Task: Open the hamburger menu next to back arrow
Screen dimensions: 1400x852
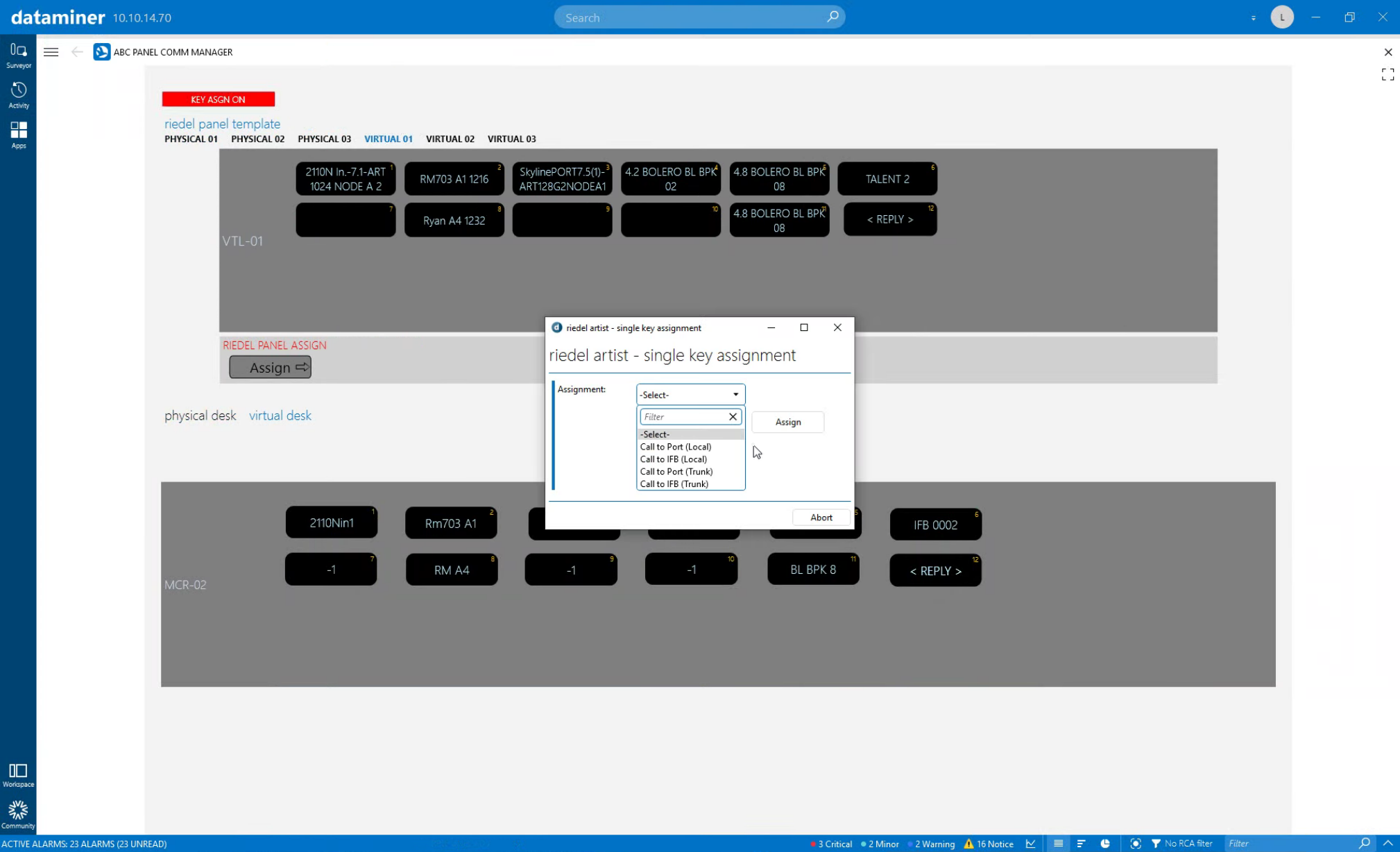Action: click(x=51, y=52)
